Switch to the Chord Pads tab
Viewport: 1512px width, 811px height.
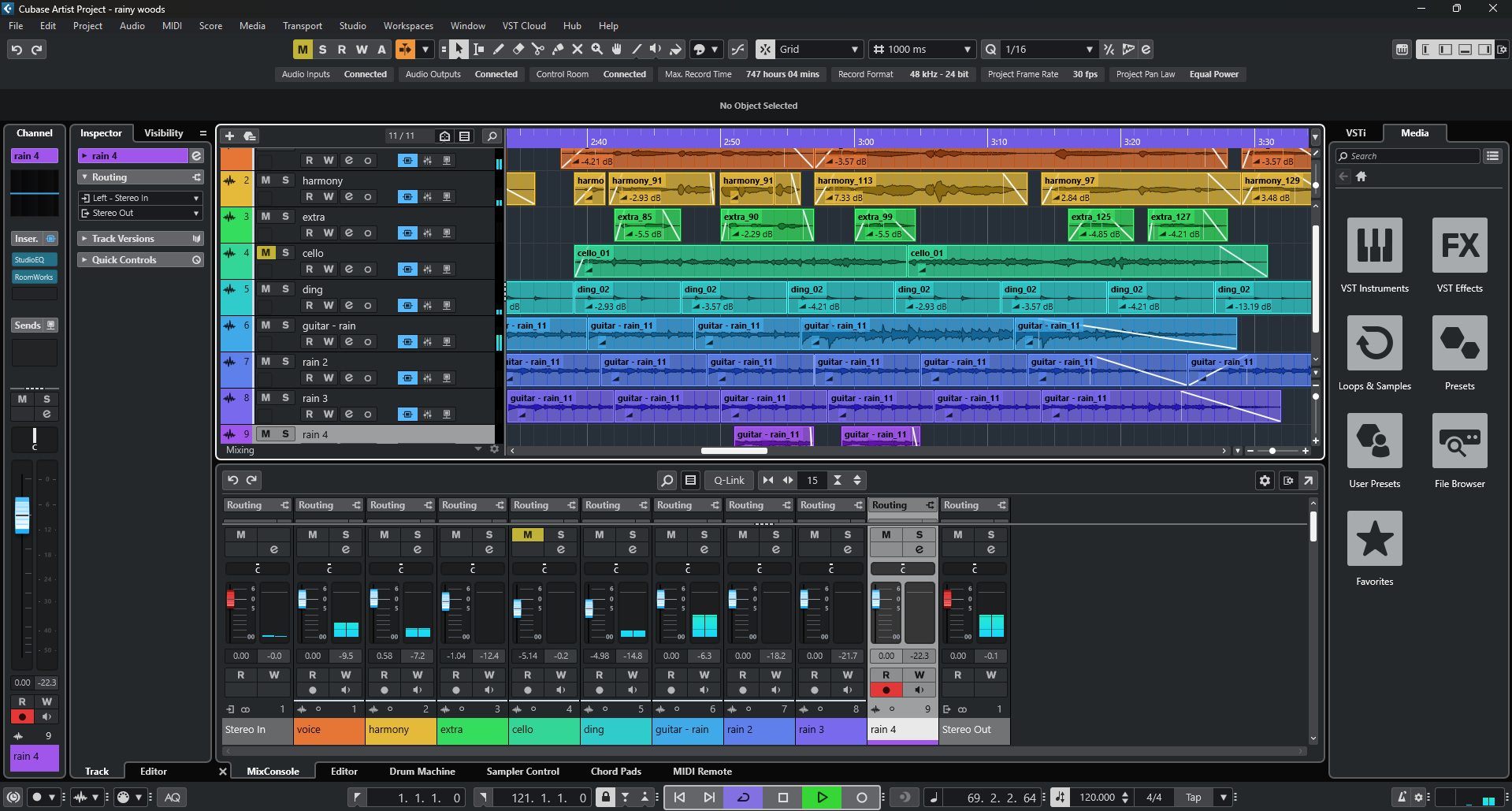617,771
